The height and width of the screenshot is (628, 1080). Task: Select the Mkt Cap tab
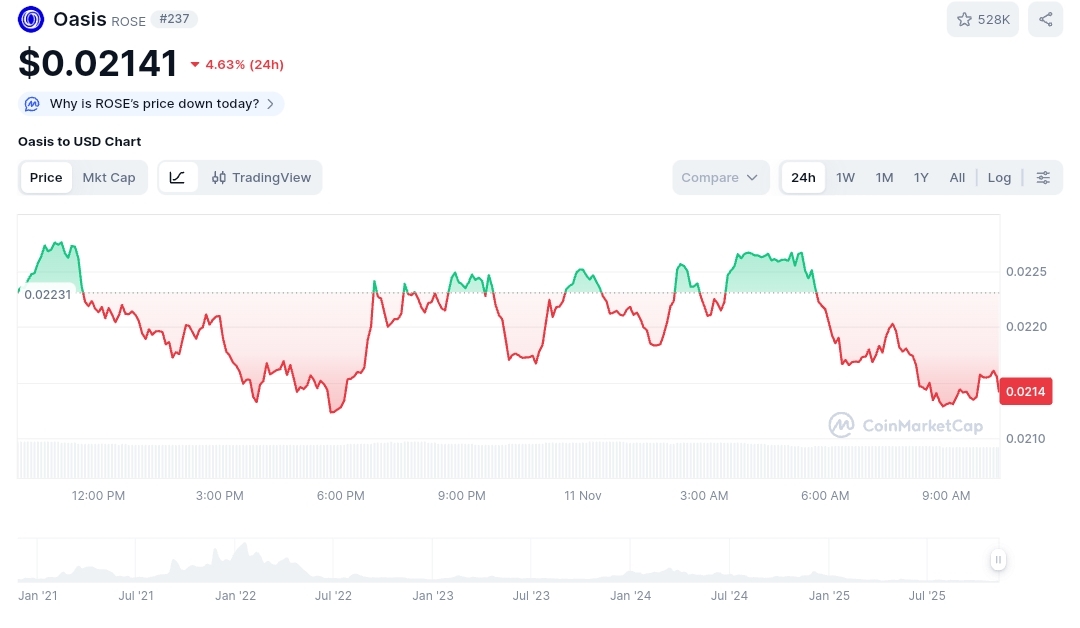[109, 178]
